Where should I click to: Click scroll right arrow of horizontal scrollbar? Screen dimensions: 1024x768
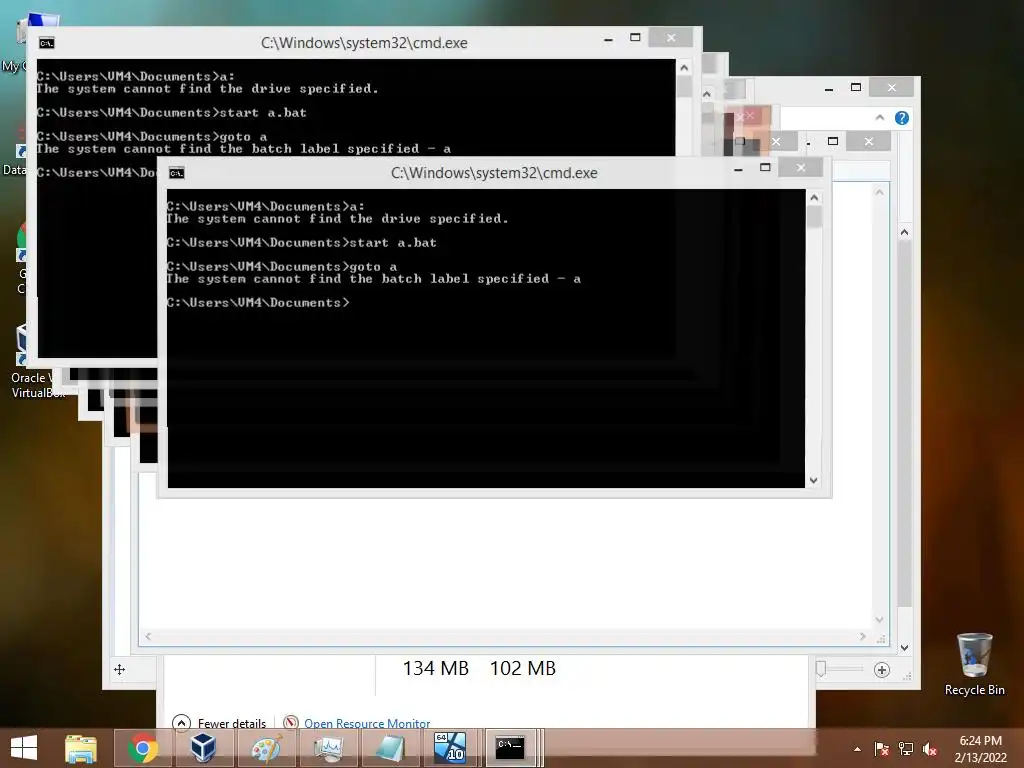tap(863, 637)
